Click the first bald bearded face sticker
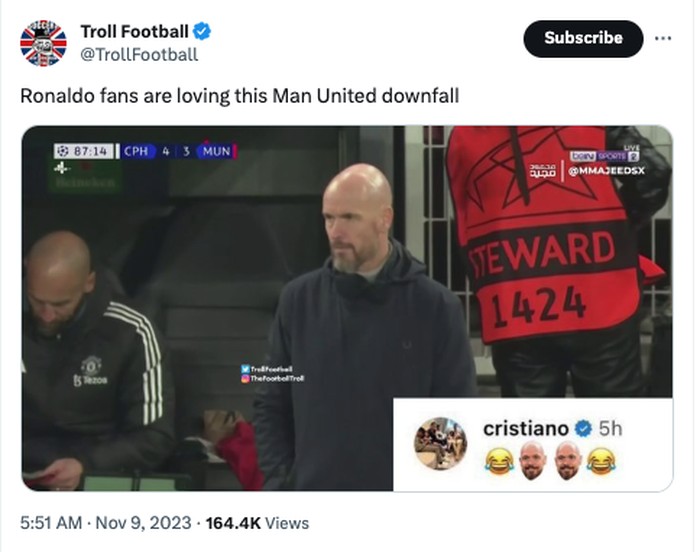 pyautogui.click(x=533, y=460)
